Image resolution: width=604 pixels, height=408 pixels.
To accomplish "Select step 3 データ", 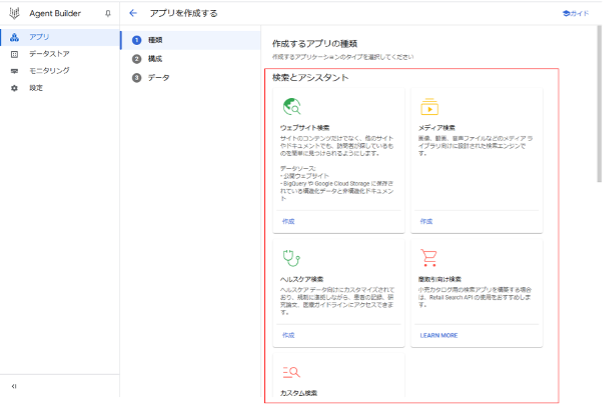I will coord(191,78).
